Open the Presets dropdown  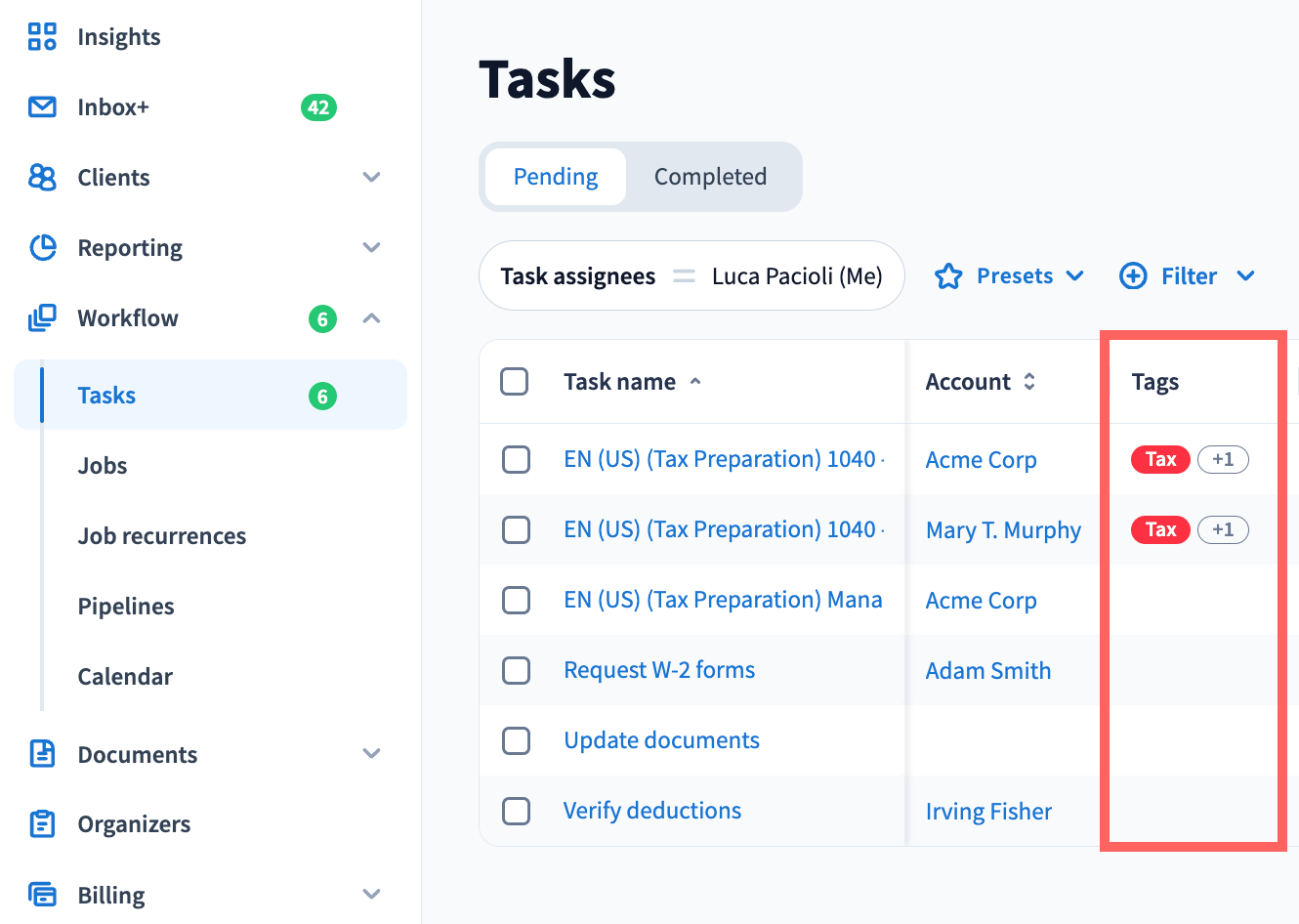pyautogui.click(x=1011, y=276)
